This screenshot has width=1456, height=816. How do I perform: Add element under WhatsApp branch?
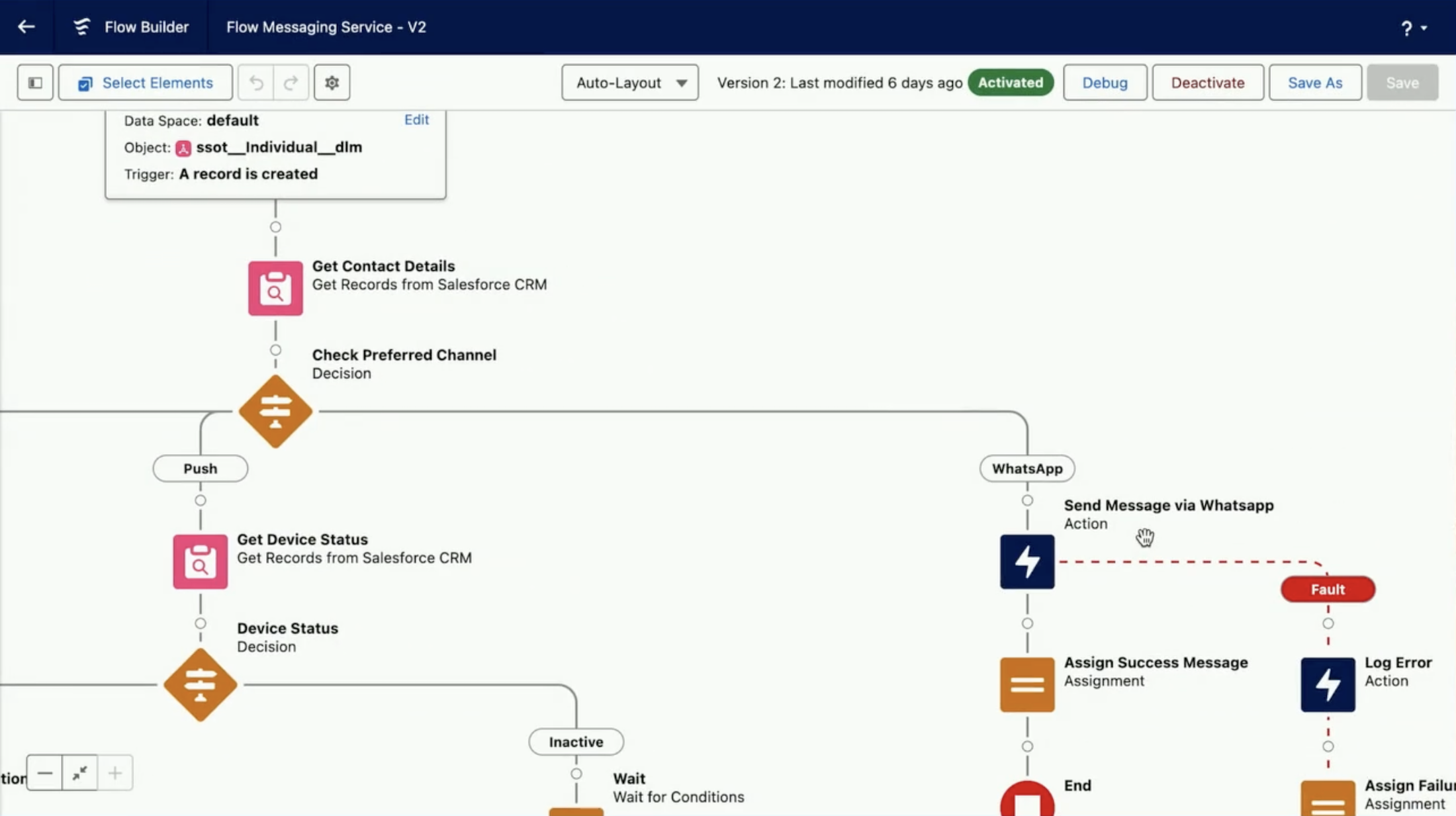tap(1027, 501)
